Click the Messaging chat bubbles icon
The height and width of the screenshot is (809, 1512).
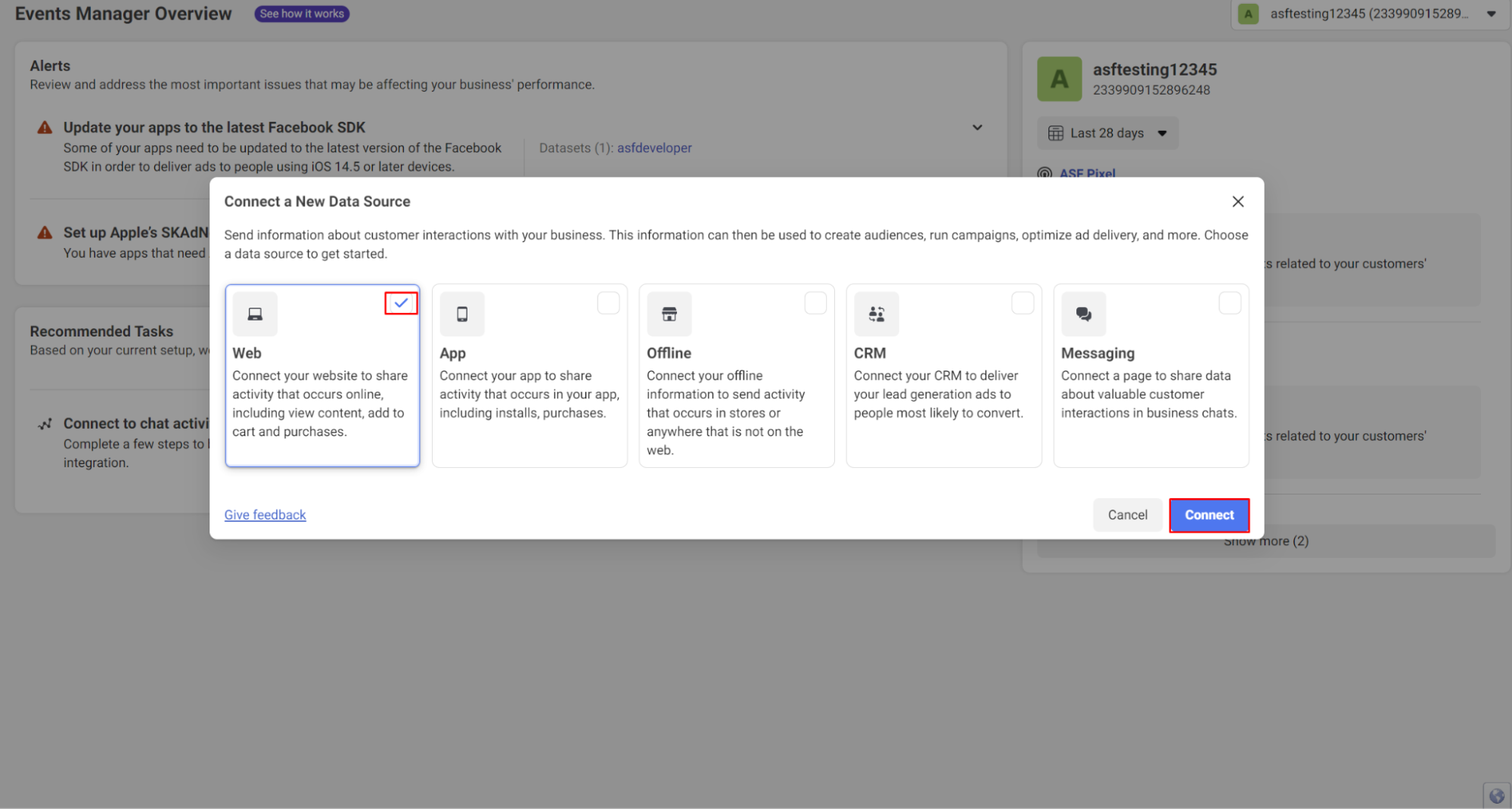click(1084, 314)
